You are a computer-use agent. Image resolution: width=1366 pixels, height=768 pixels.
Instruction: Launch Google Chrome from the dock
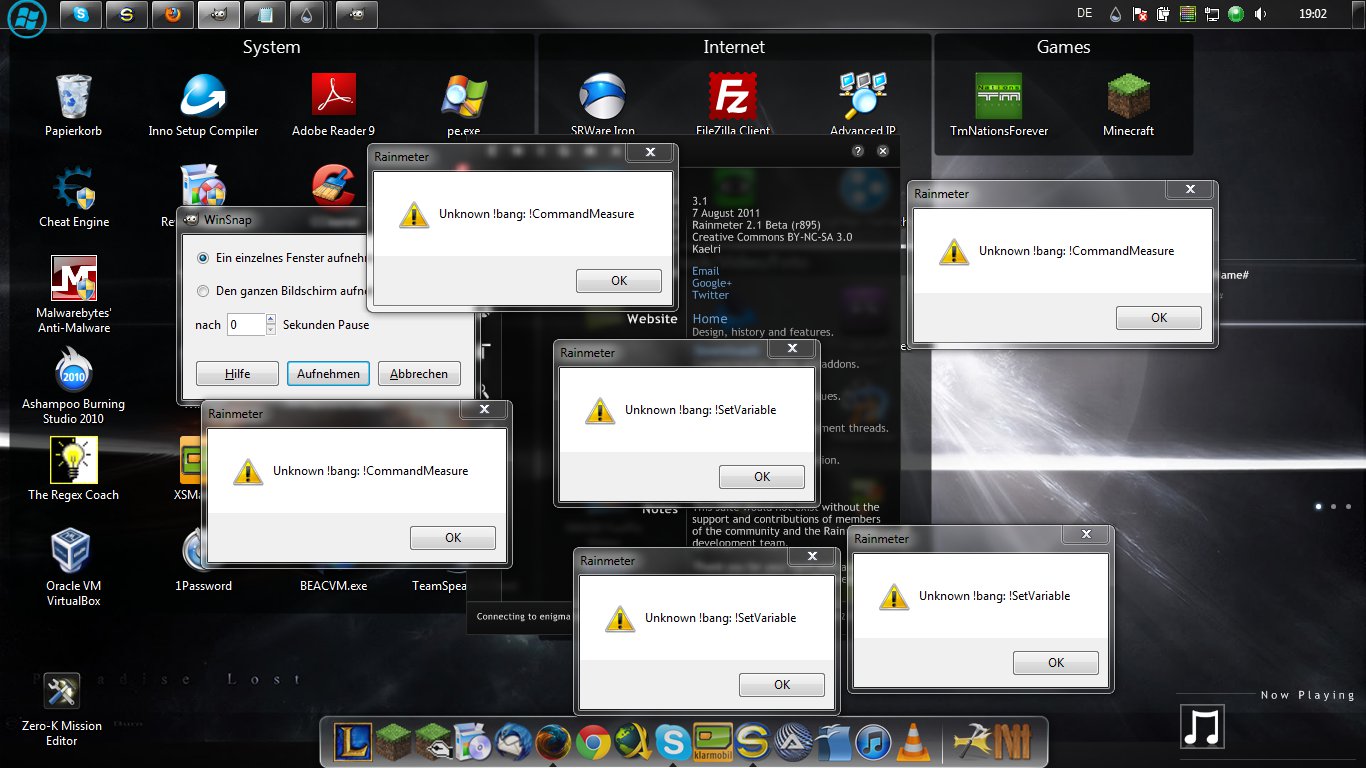coord(593,742)
